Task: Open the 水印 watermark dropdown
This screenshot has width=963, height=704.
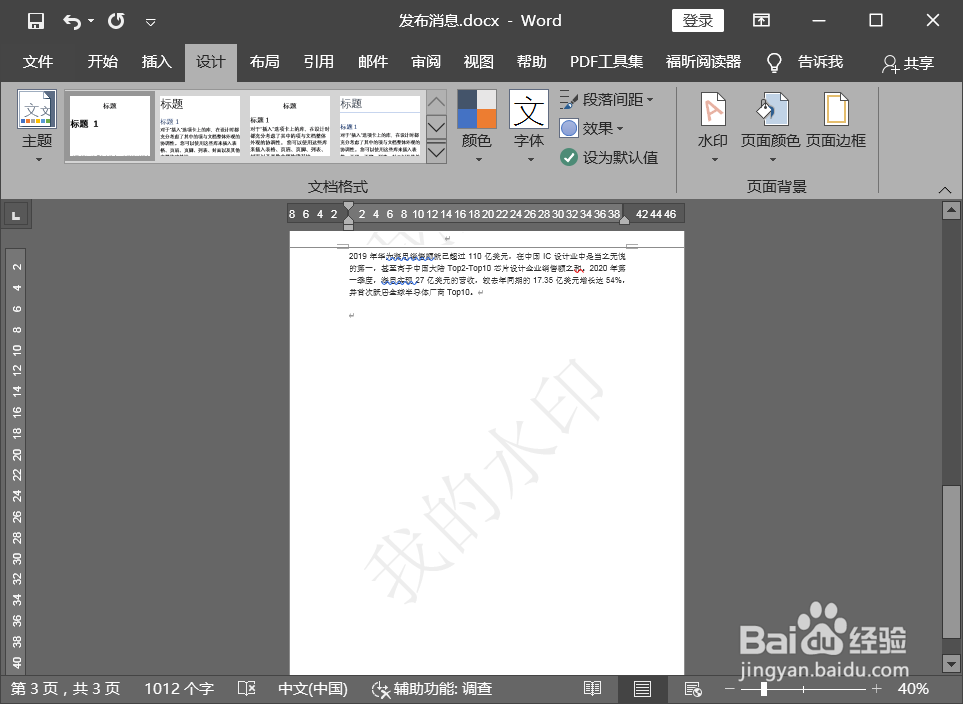Action: tap(713, 127)
